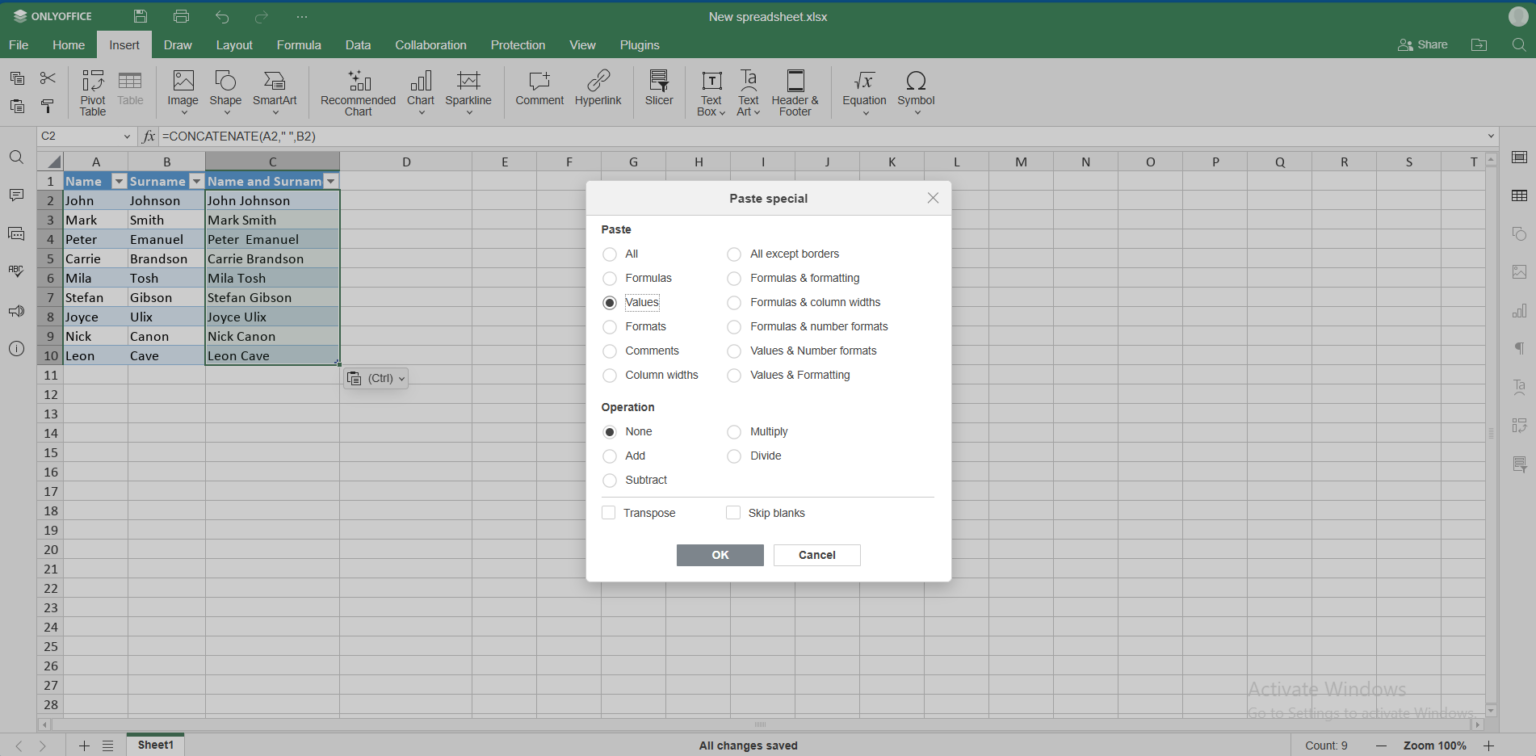Click the Recommended Chart icon
The image size is (1536, 756).
[358, 93]
